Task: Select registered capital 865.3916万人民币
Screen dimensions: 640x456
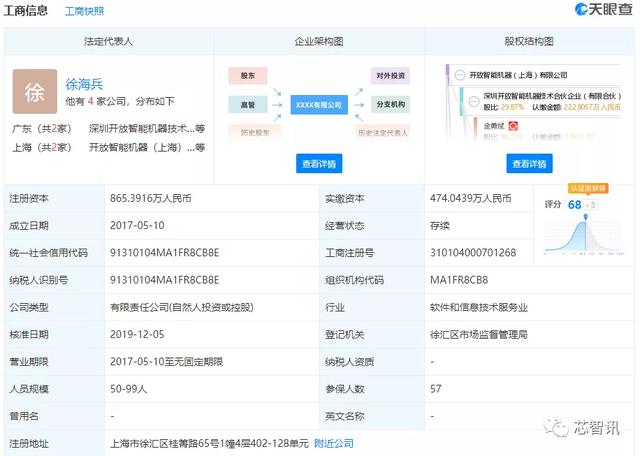Action: click(x=151, y=198)
